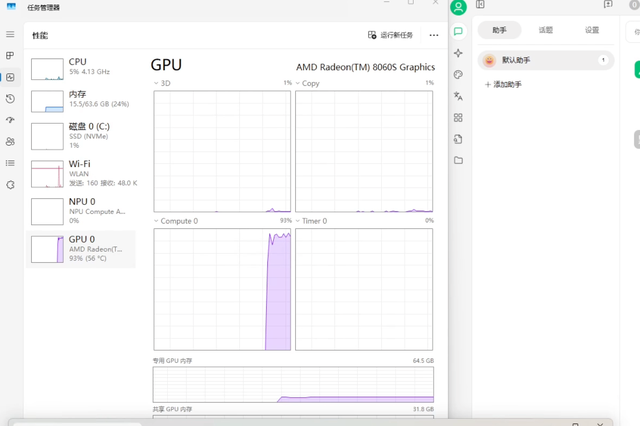Open the App history page icon
640x426 pixels.
[x=10, y=99]
